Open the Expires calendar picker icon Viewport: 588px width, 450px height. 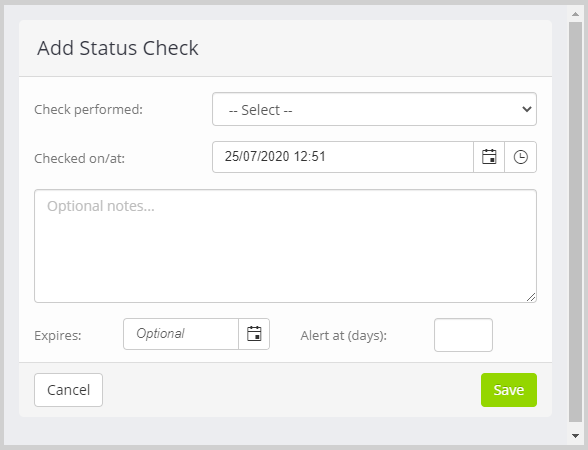(254, 334)
